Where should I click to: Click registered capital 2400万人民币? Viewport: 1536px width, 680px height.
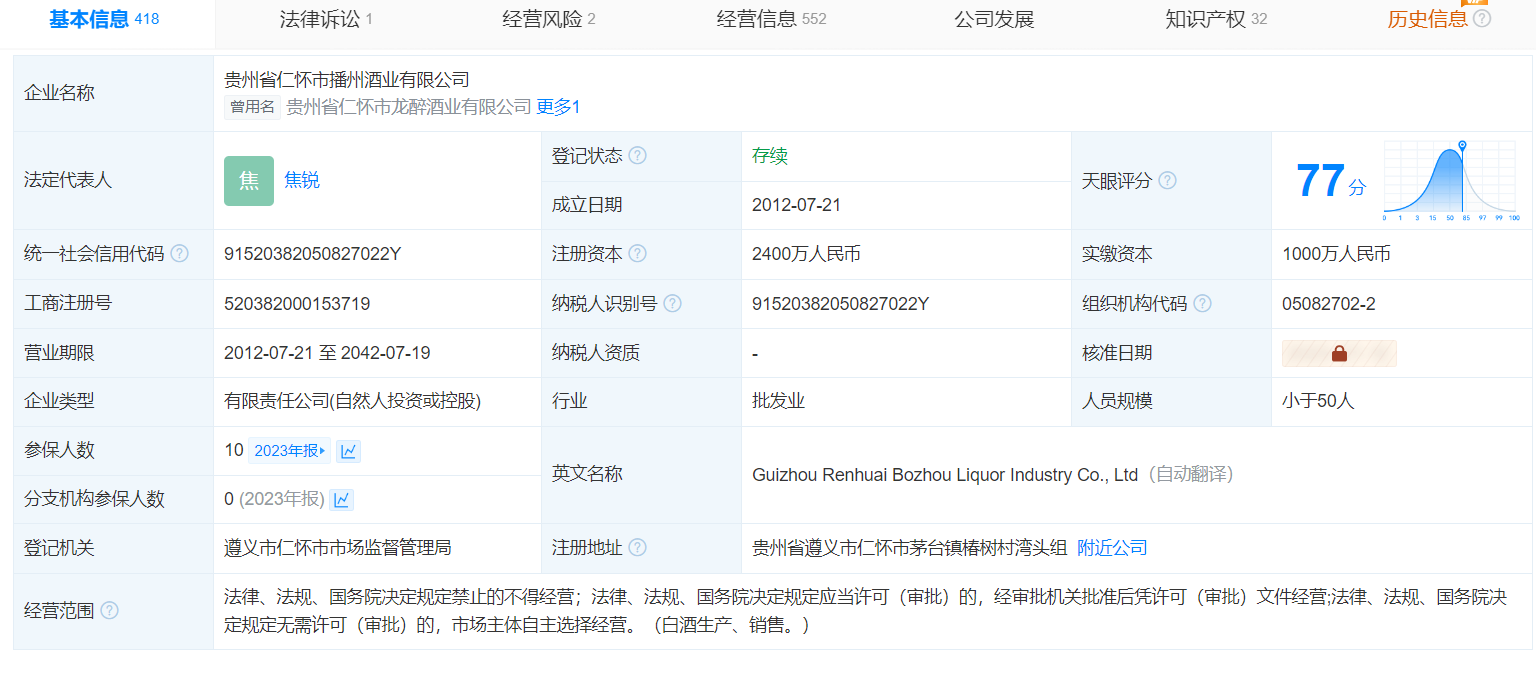[806, 254]
